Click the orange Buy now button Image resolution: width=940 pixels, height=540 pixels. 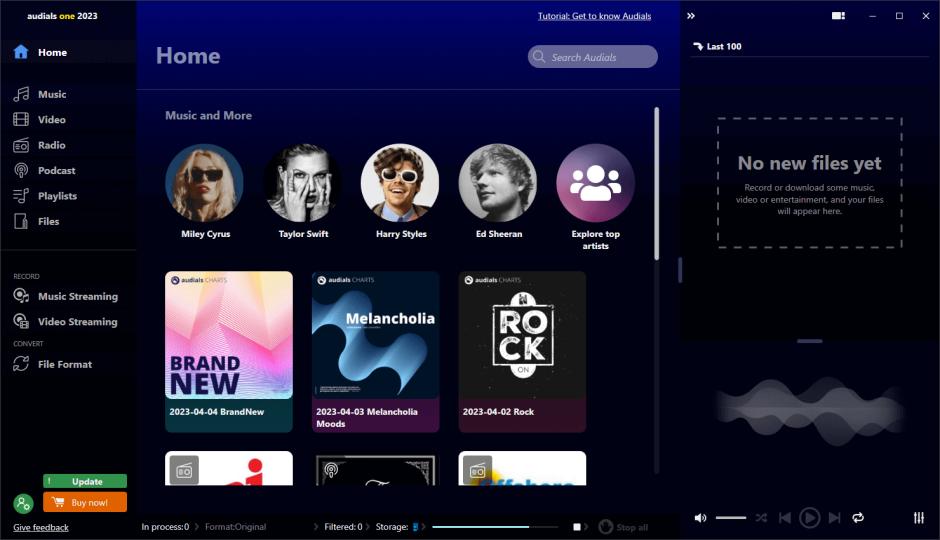(85, 502)
